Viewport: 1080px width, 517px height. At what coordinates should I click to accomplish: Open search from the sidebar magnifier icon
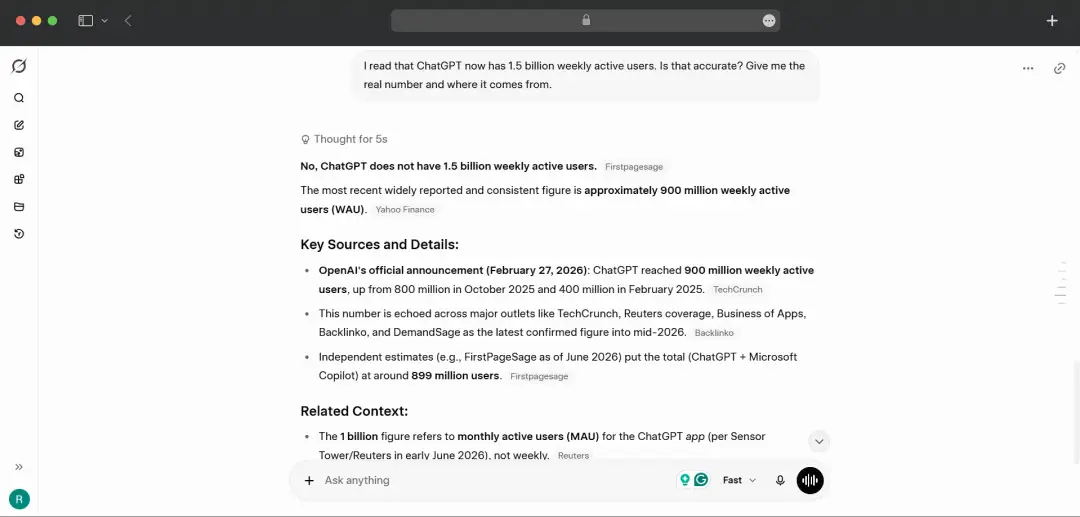tap(19, 98)
